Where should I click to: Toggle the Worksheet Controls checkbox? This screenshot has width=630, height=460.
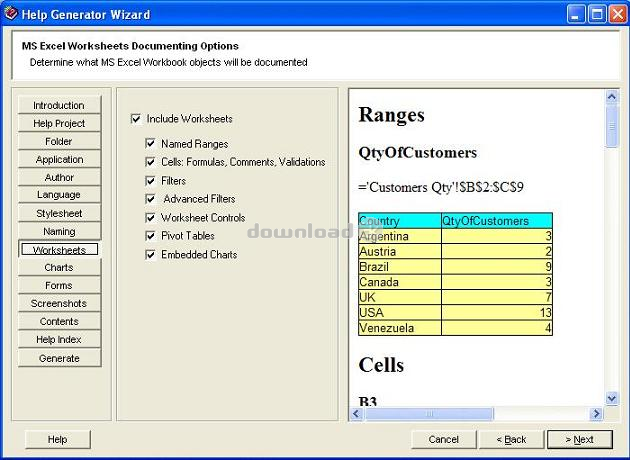point(150,218)
